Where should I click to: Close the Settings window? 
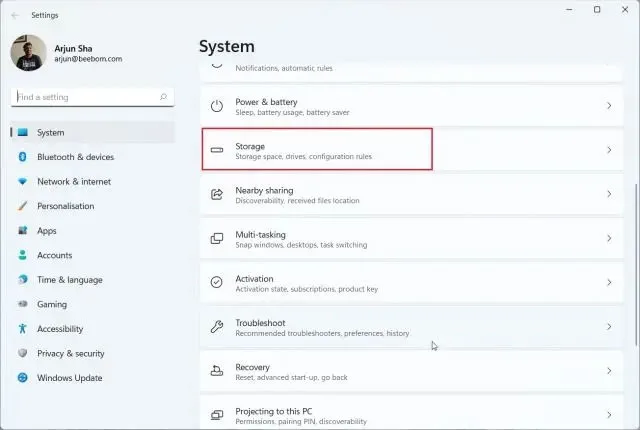(625, 9)
